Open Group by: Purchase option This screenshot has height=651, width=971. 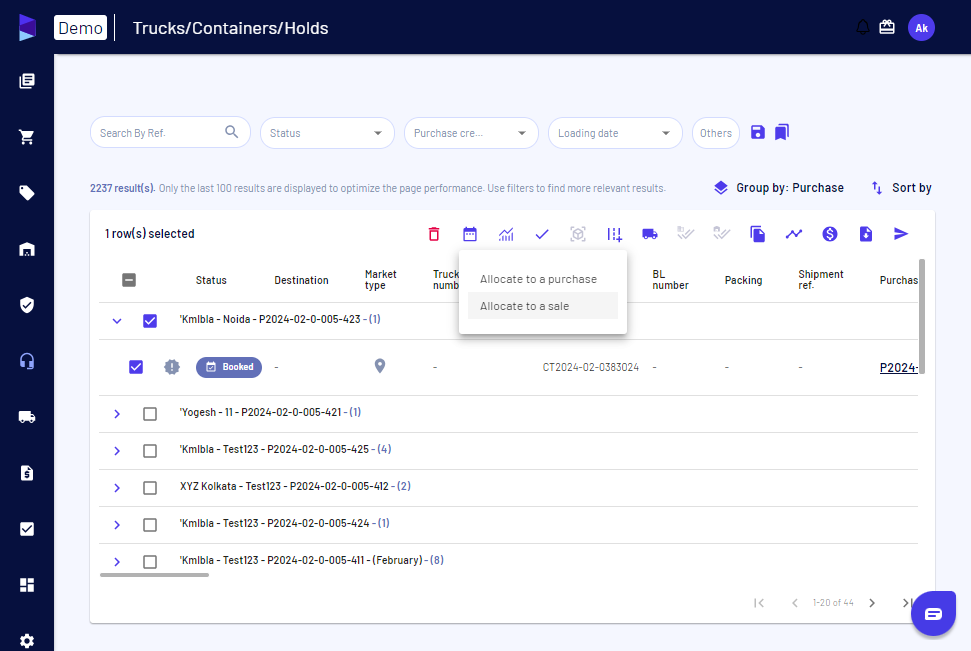(x=779, y=188)
